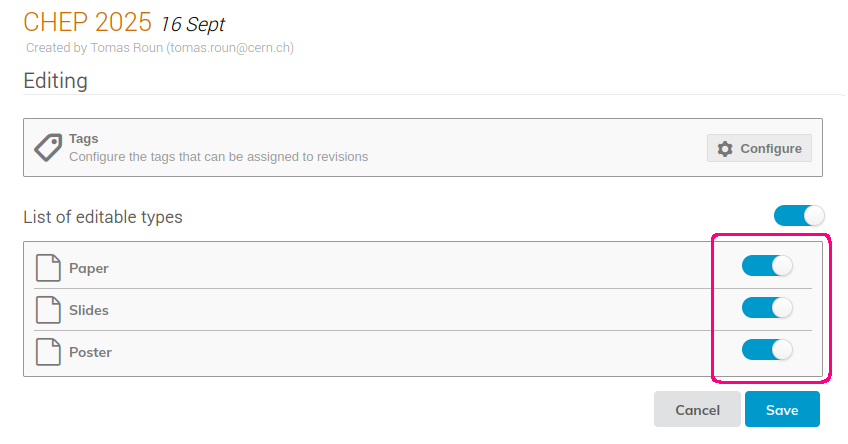Click the Paper document icon
The image size is (848, 444).
tap(48, 268)
